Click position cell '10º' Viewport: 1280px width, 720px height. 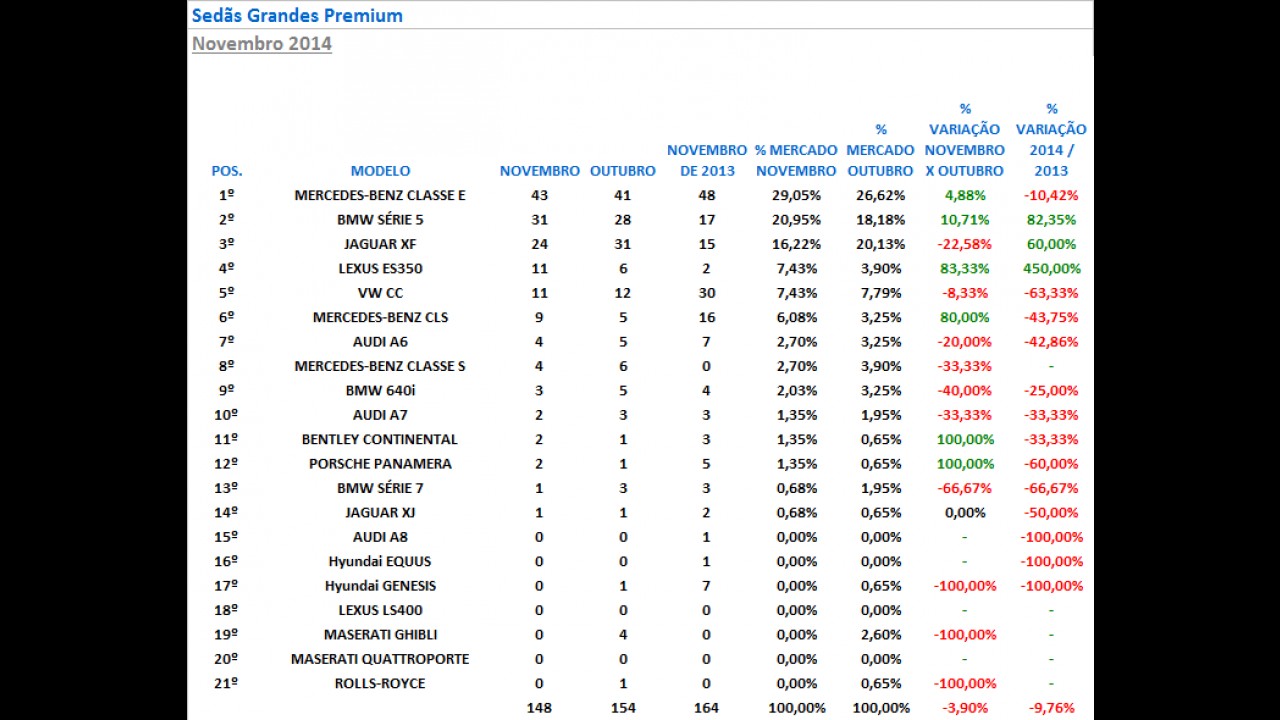[227, 415]
